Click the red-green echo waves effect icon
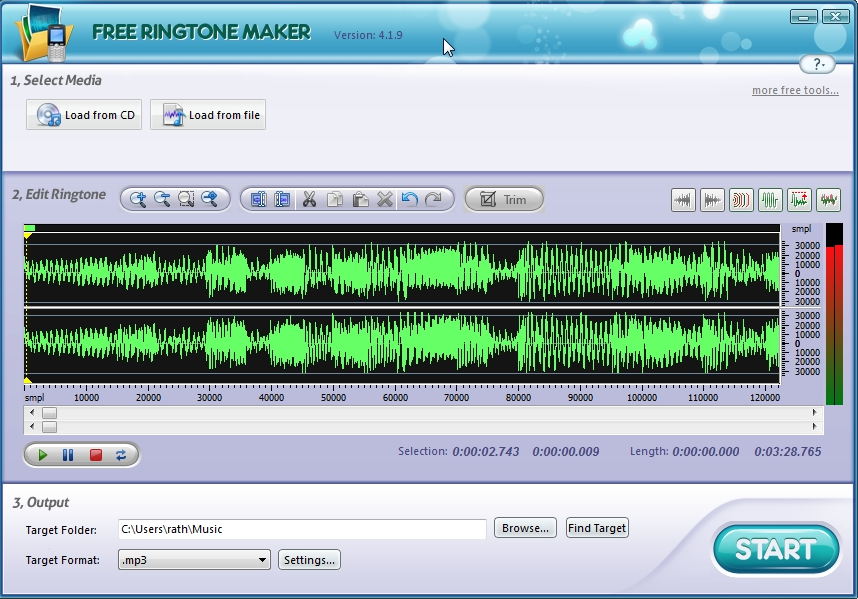This screenshot has height=599, width=858. (741, 200)
